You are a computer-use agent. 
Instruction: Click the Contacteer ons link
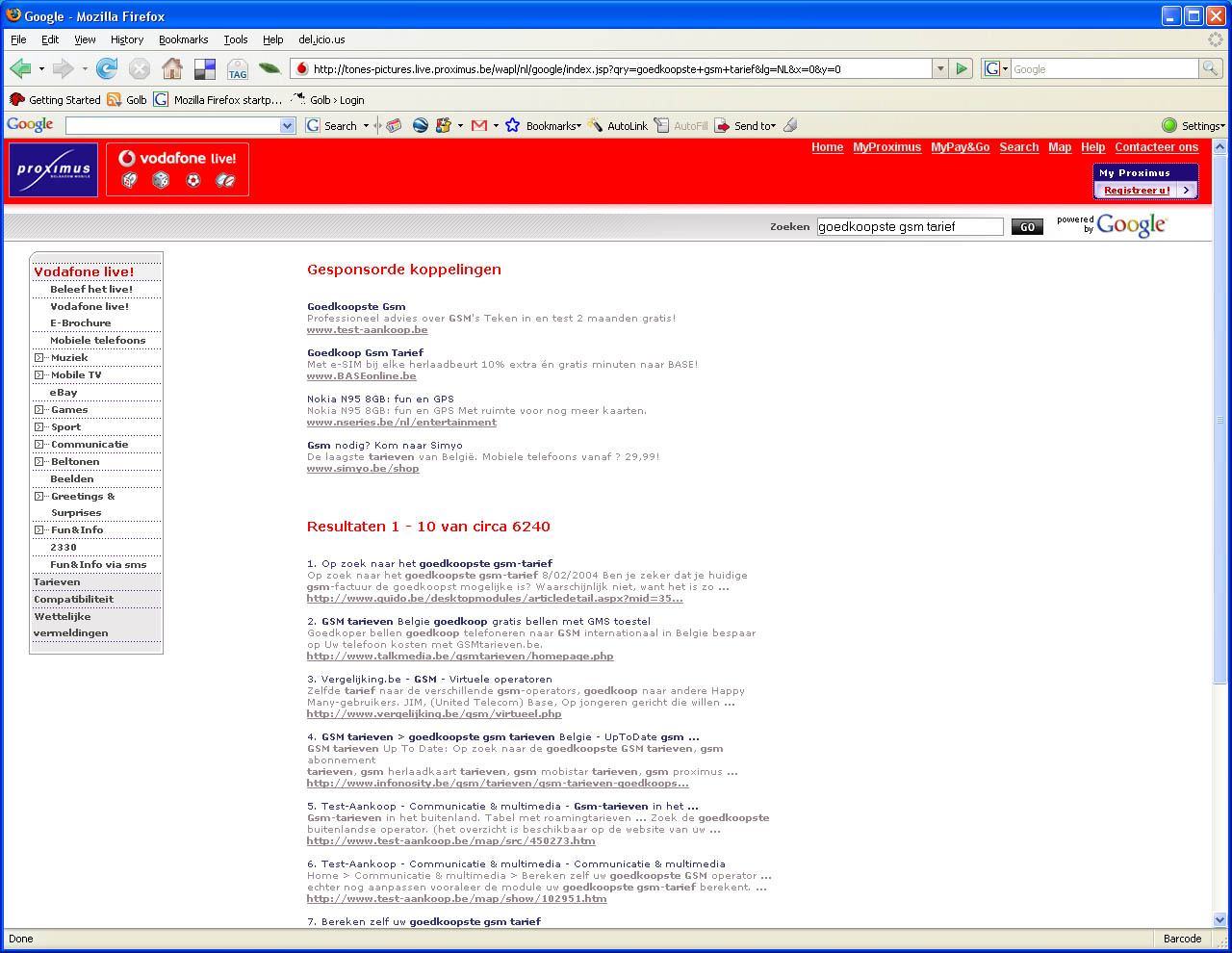pyautogui.click(x=1156, y=147)
